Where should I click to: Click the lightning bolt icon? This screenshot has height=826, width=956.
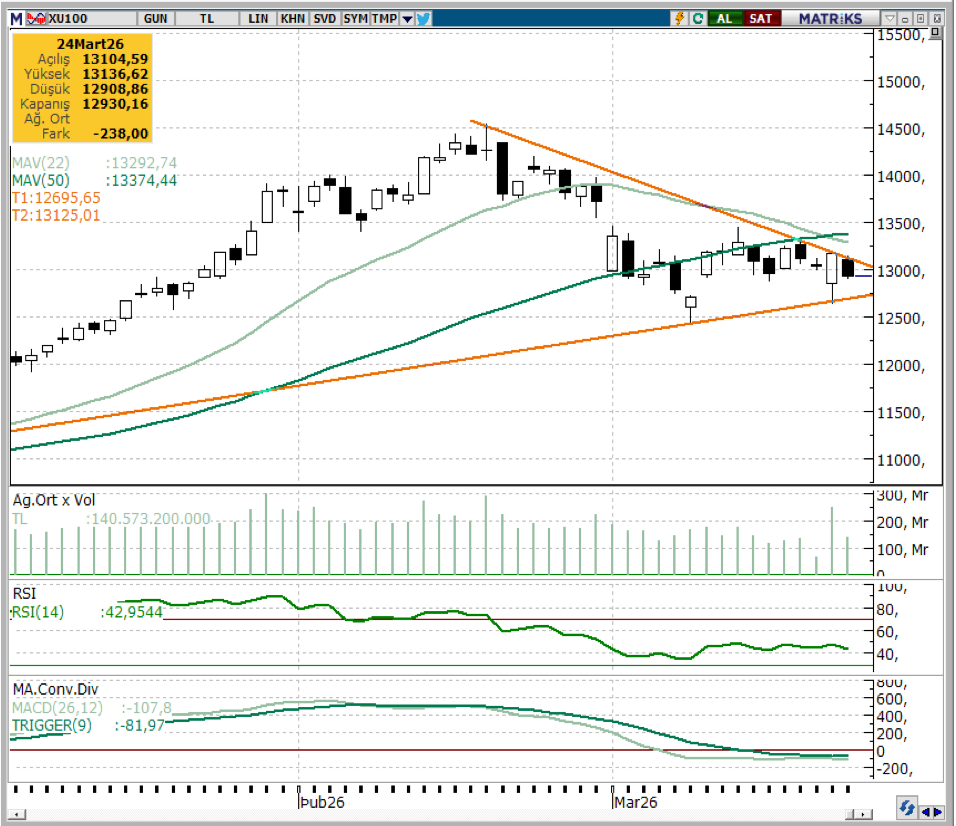tap(679, 18)
